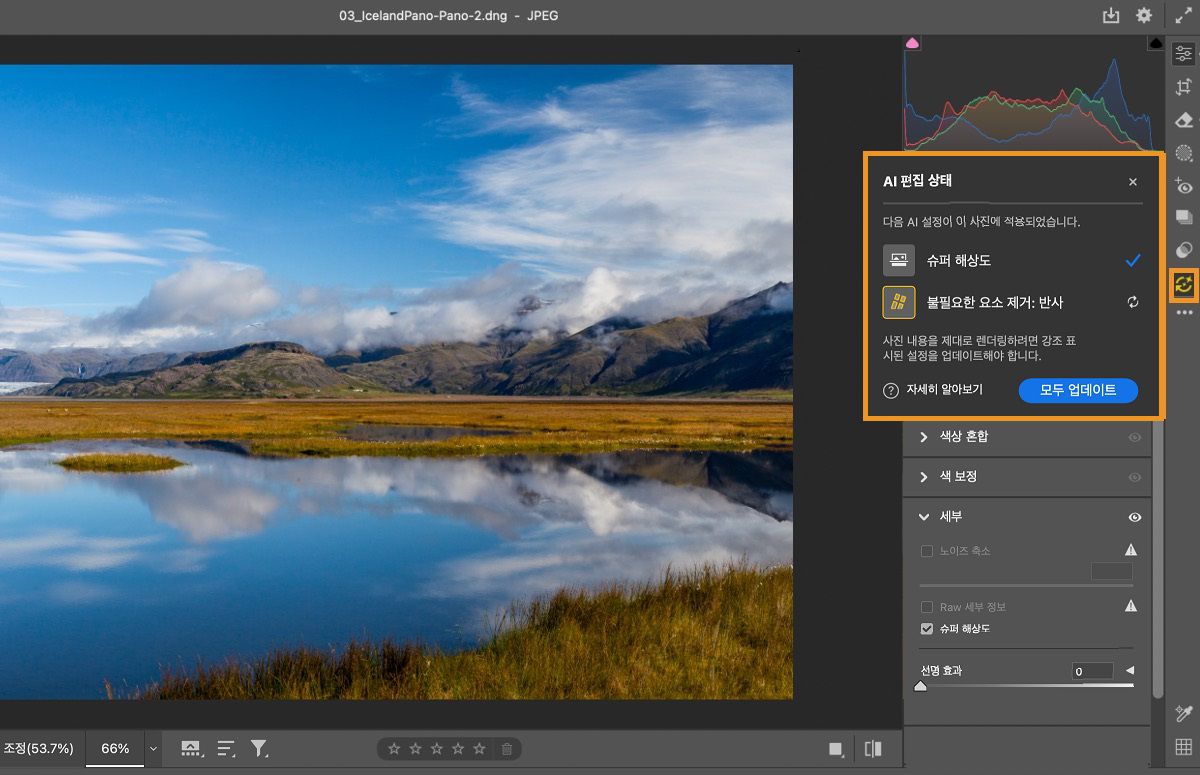The image size is (1200, 775).
Task: Toggle visibility of 색상 혼합 panel
Action: (x=1135, y=437)
